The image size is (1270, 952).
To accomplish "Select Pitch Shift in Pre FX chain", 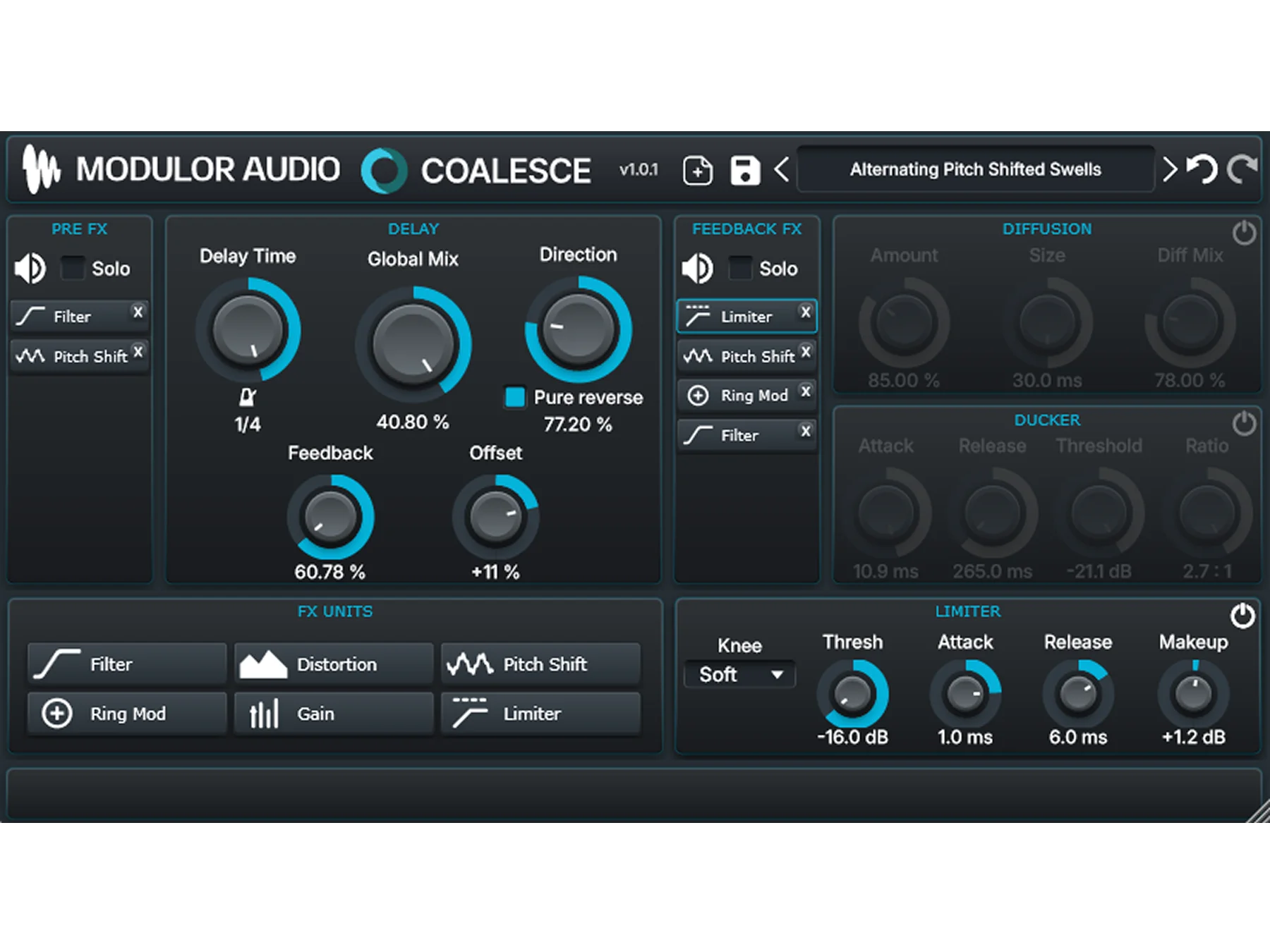I will (79, 356).
